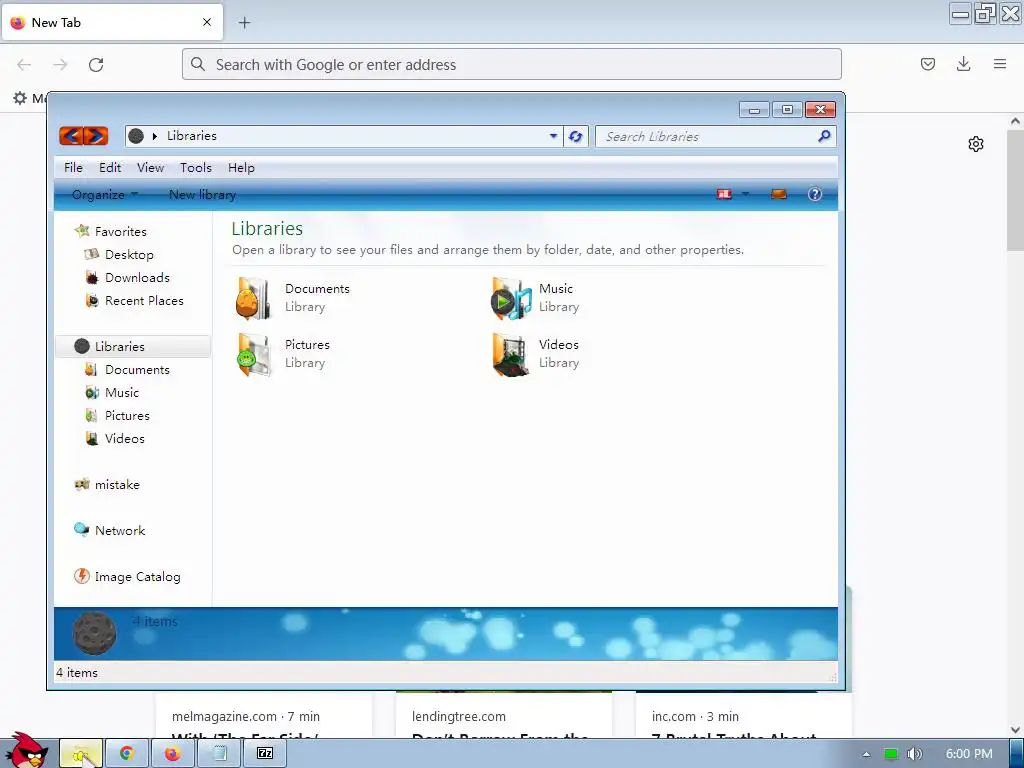
Task: Open lendingtree.com article card in Firefox
Action: pyautogui.click(x=504, y=716)
